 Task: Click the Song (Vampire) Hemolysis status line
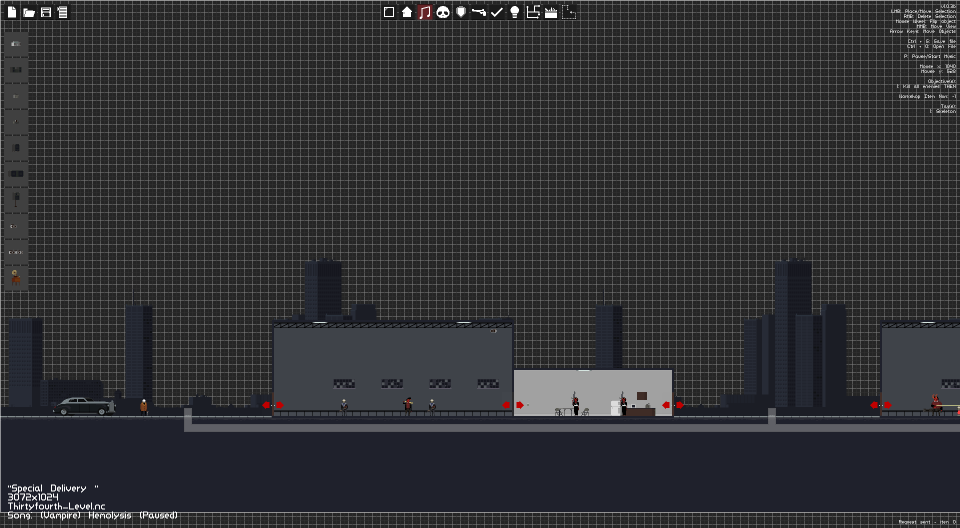(92, 516)
